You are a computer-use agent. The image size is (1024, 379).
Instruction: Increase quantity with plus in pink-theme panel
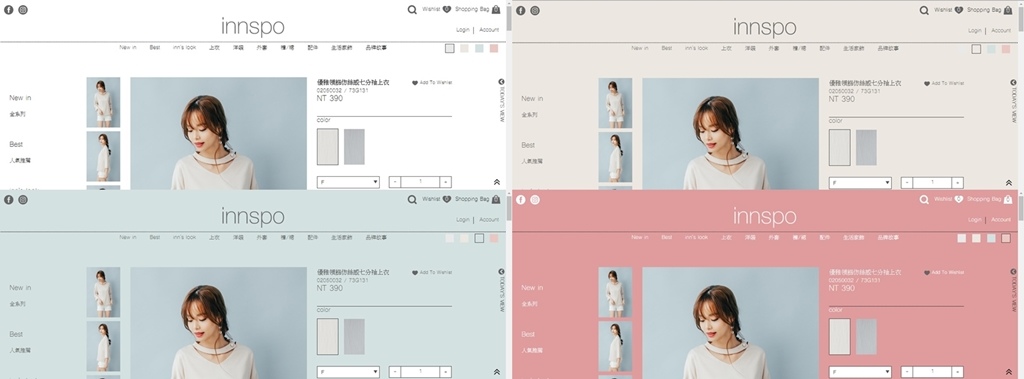pos(957,372)
